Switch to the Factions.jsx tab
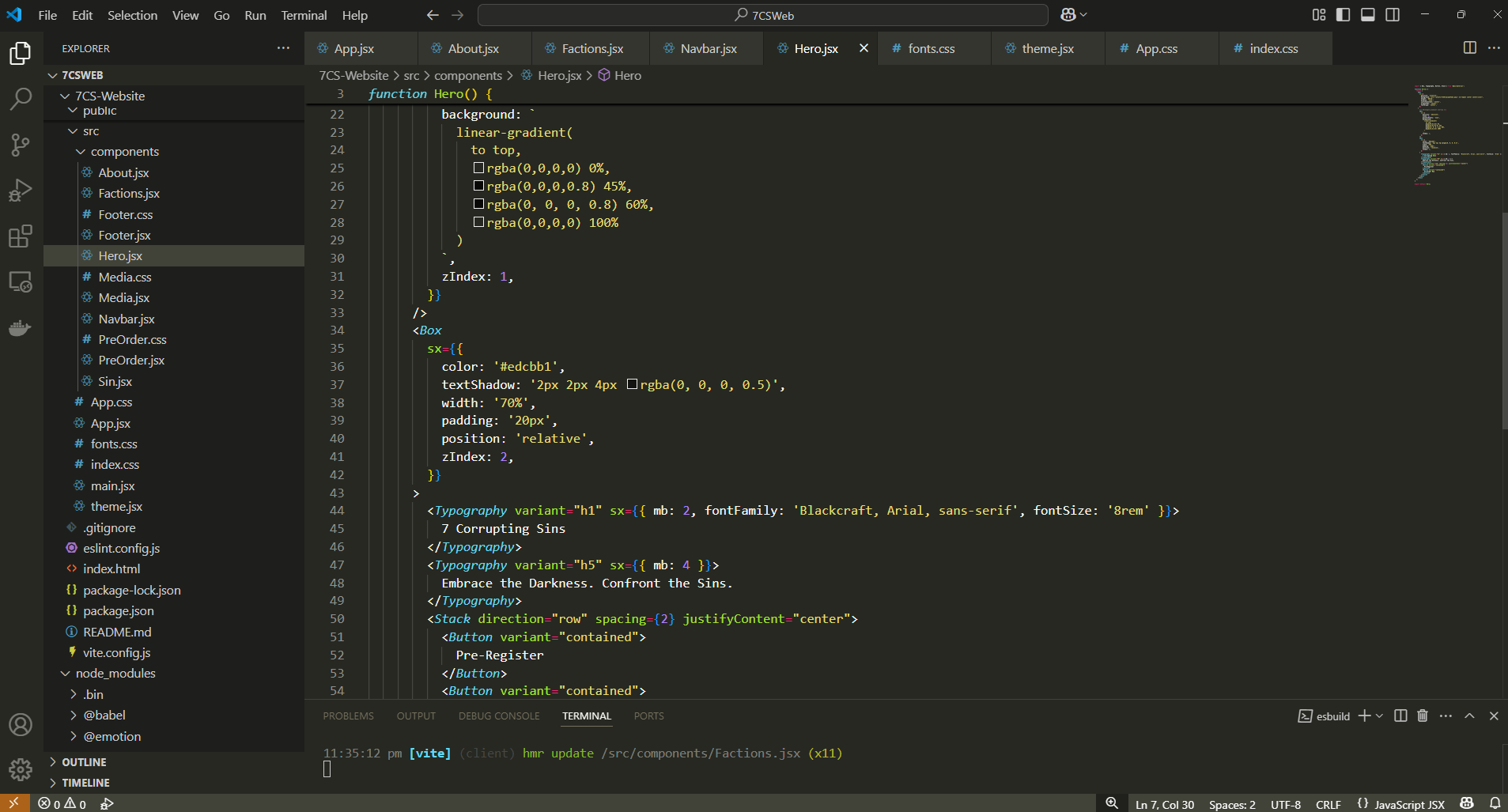The height and width of the screenshot is (812, 1508). click(x=590, y=48)
